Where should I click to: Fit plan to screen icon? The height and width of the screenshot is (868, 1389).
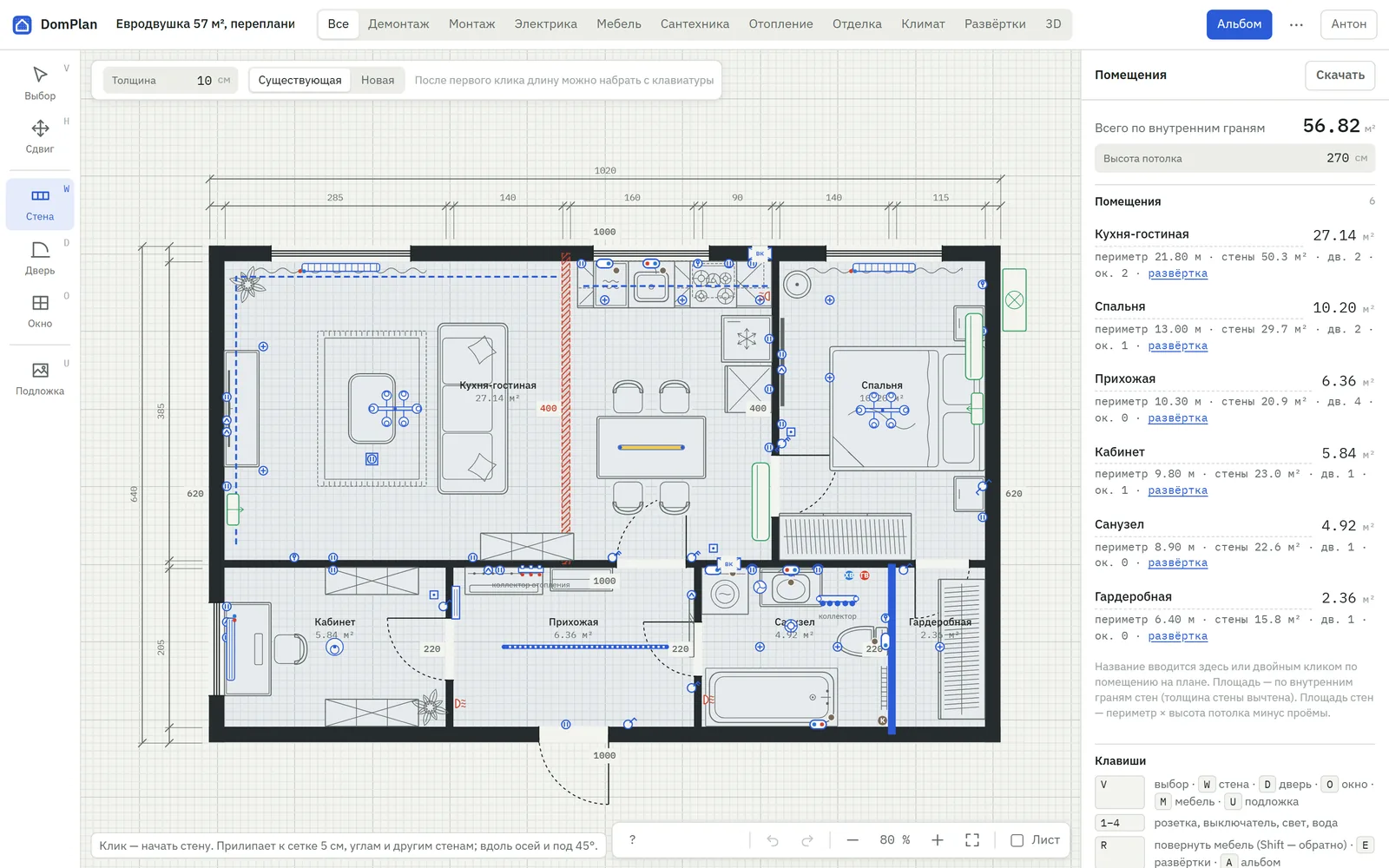tap(972, 840)
